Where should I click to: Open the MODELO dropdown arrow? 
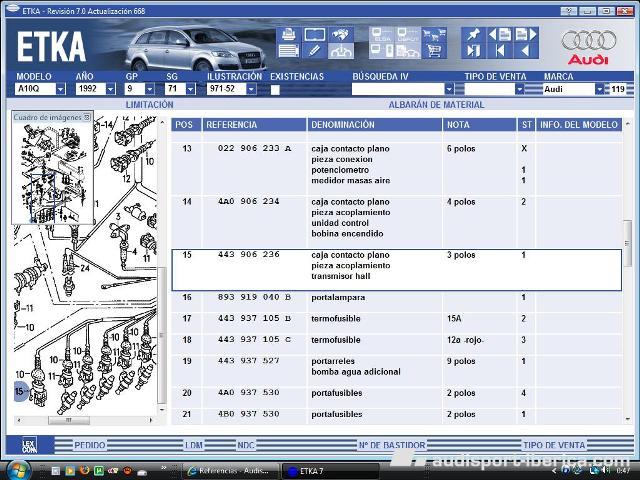(x=60, y=89)
